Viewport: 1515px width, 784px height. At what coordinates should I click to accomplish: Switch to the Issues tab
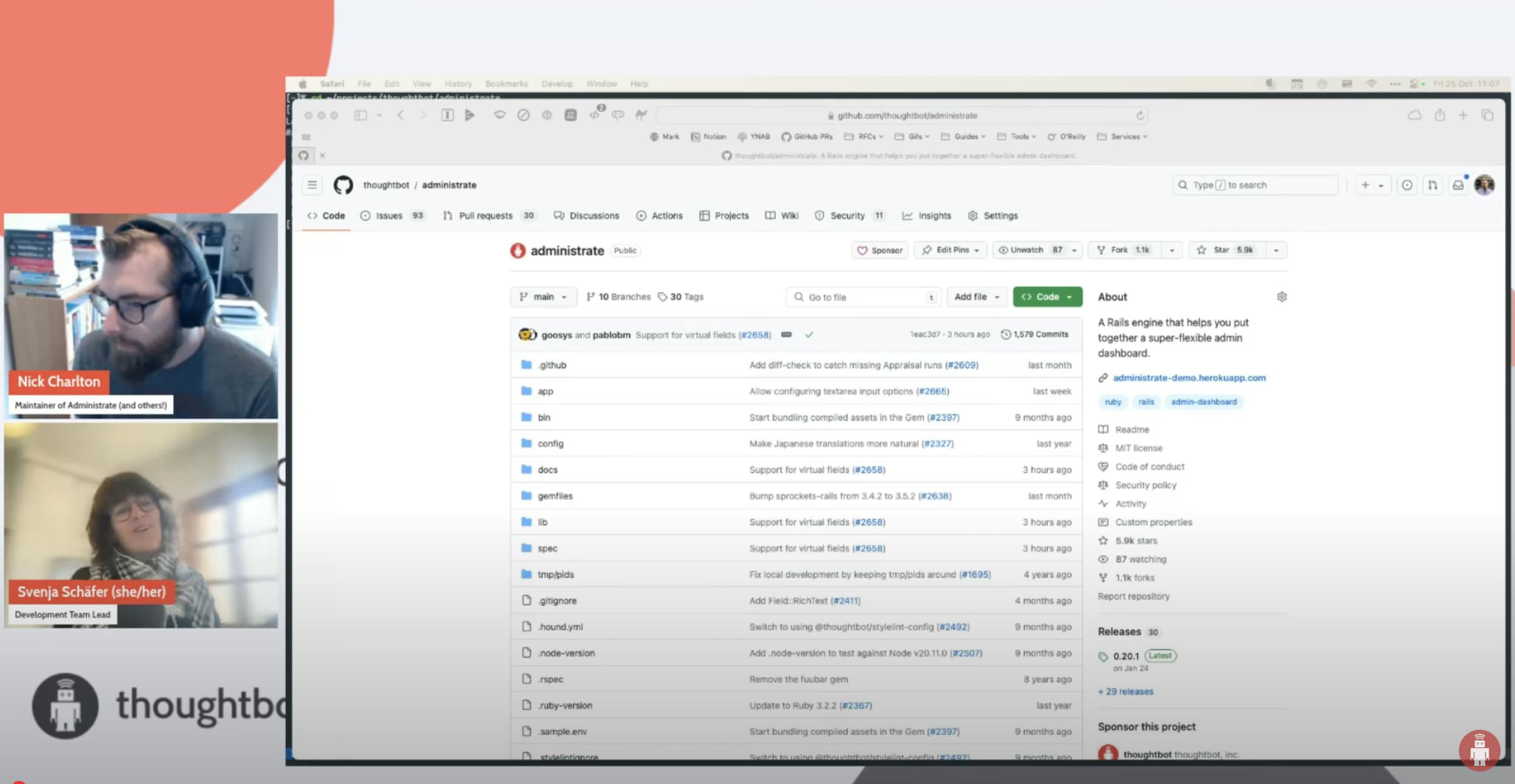pos(393,215)
